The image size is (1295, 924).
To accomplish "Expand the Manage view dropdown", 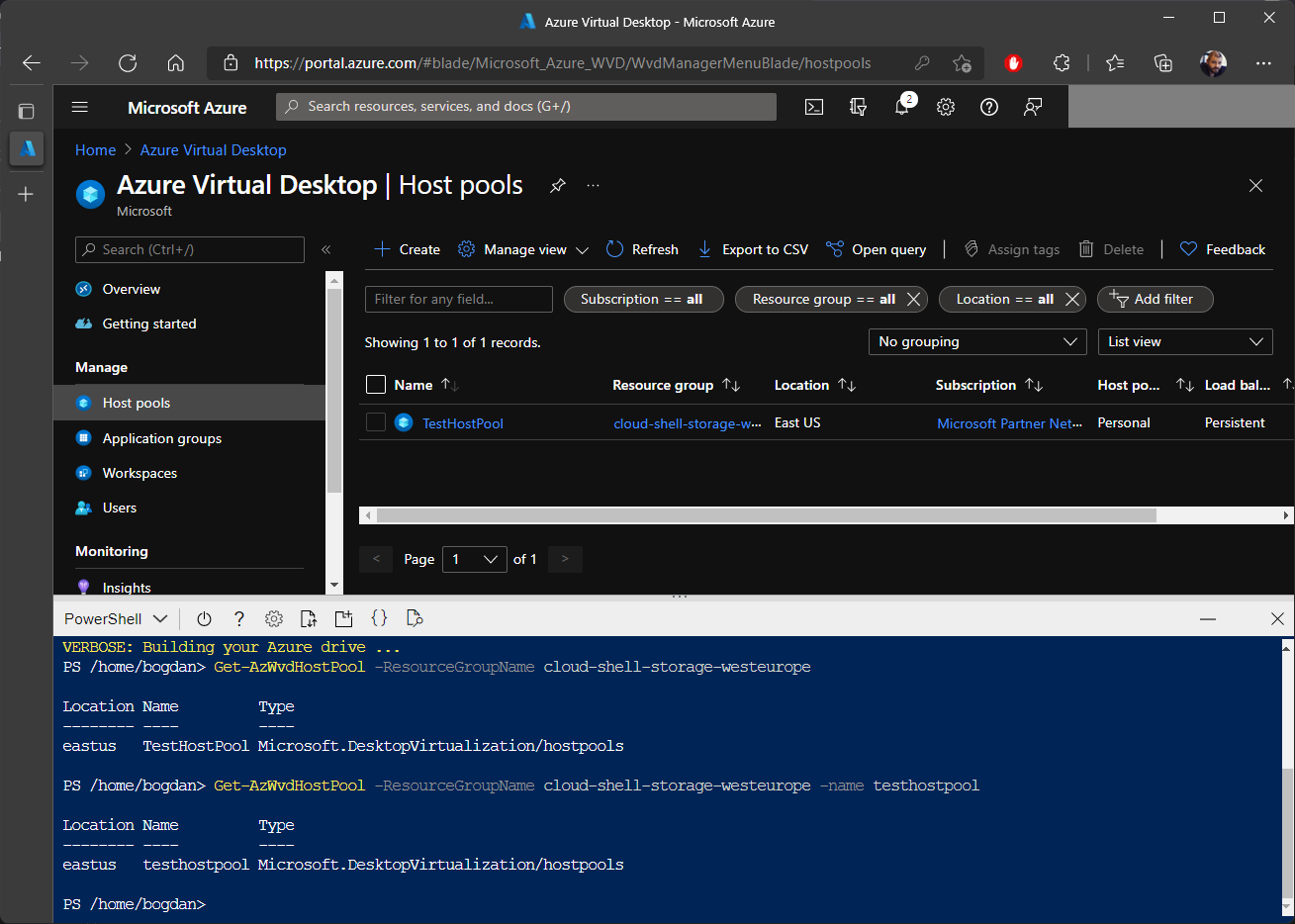I will (x=523, y=249).
